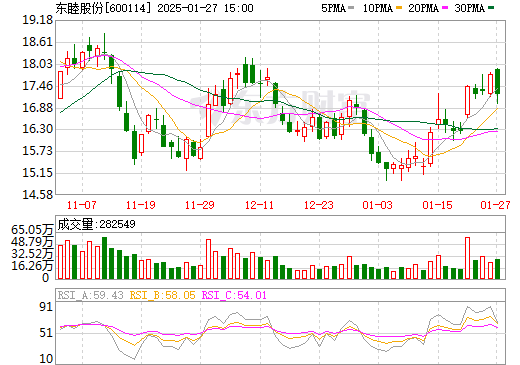Click the 01-27 date axis label
Viewport: 520px width, 365px height.
(x=495, y=205)
